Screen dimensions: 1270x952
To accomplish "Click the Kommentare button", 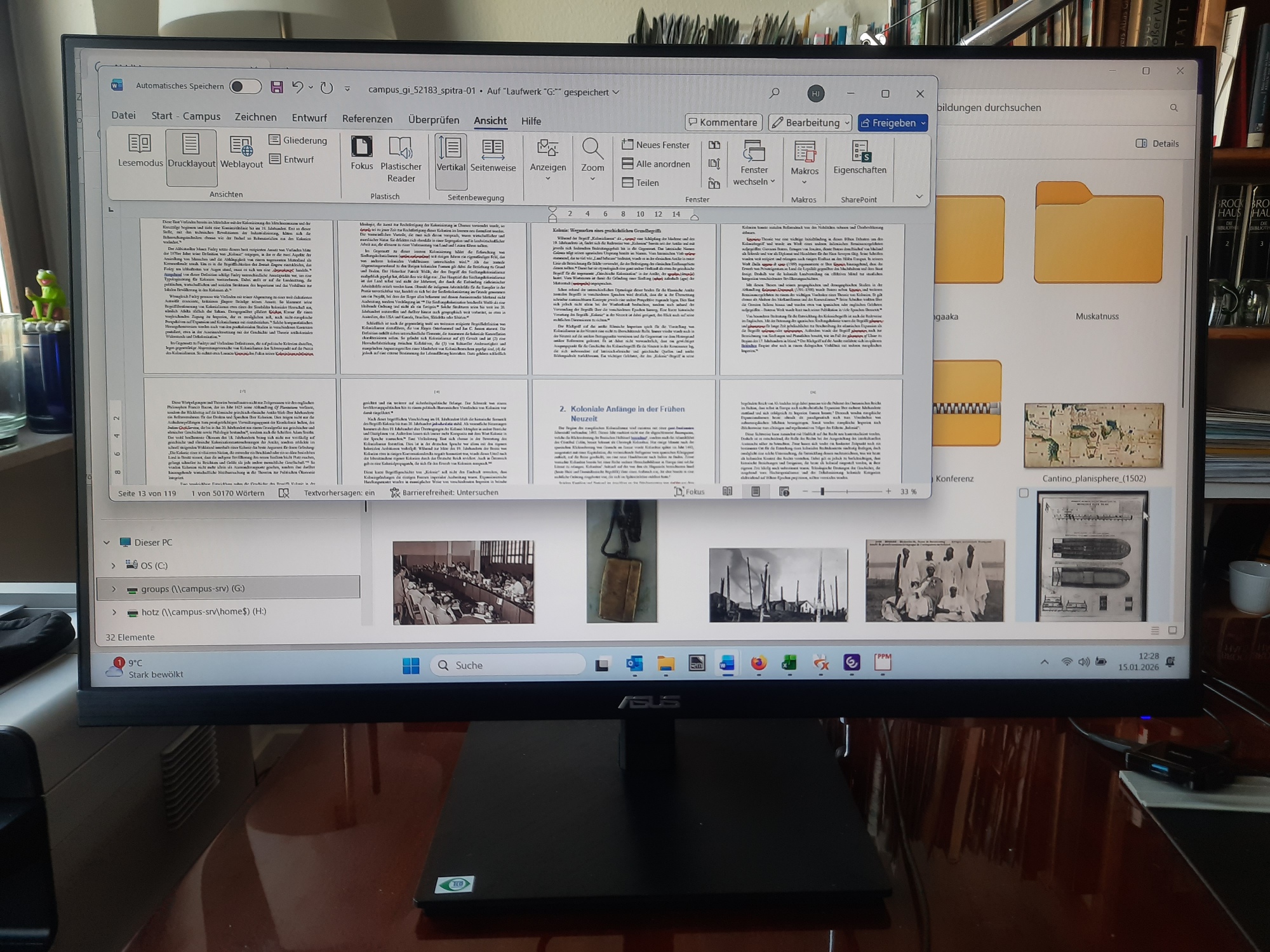I will pyautogui.click(x=723, y=122).
